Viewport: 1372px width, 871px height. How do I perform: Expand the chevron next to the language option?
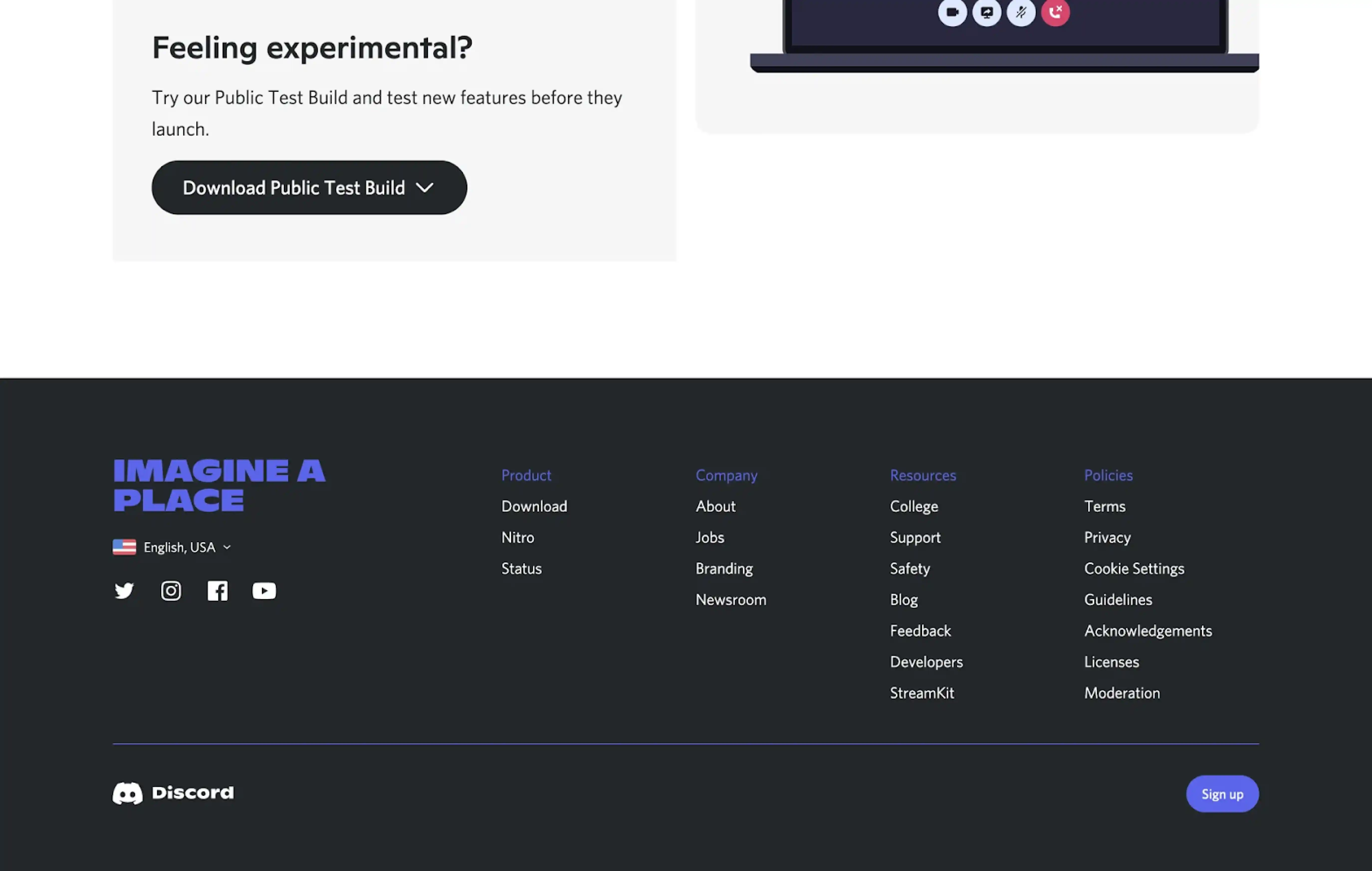[x=226, y=547]
